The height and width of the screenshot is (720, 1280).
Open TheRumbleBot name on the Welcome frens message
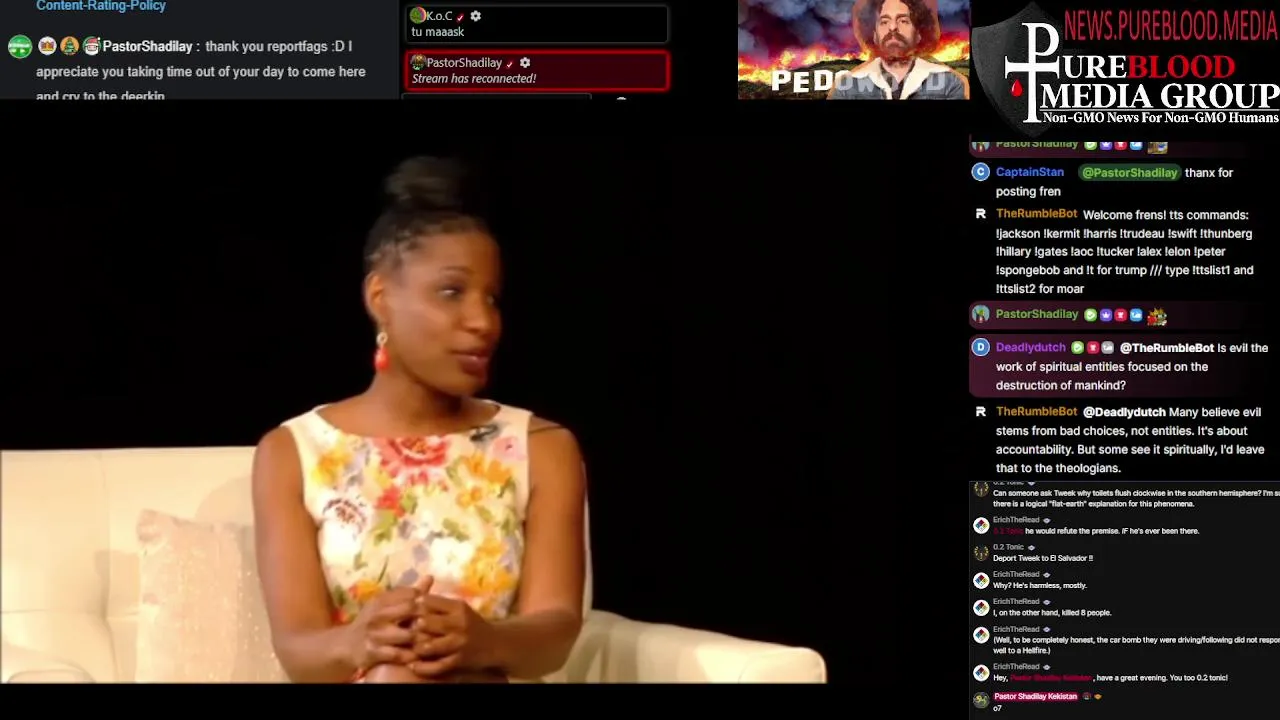[1036, 214]
